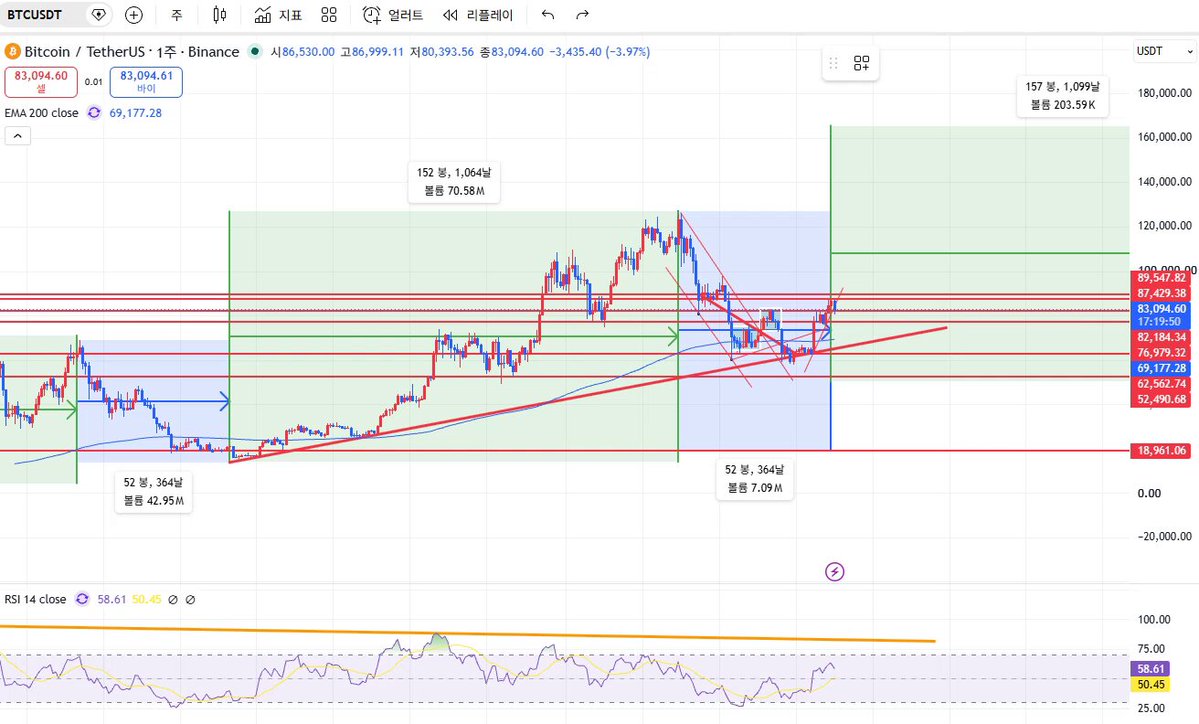This screenshot has height=724, width=1199.
Task: Click the orange Bitcoin logo in the legend
Action: click(11, 52)
